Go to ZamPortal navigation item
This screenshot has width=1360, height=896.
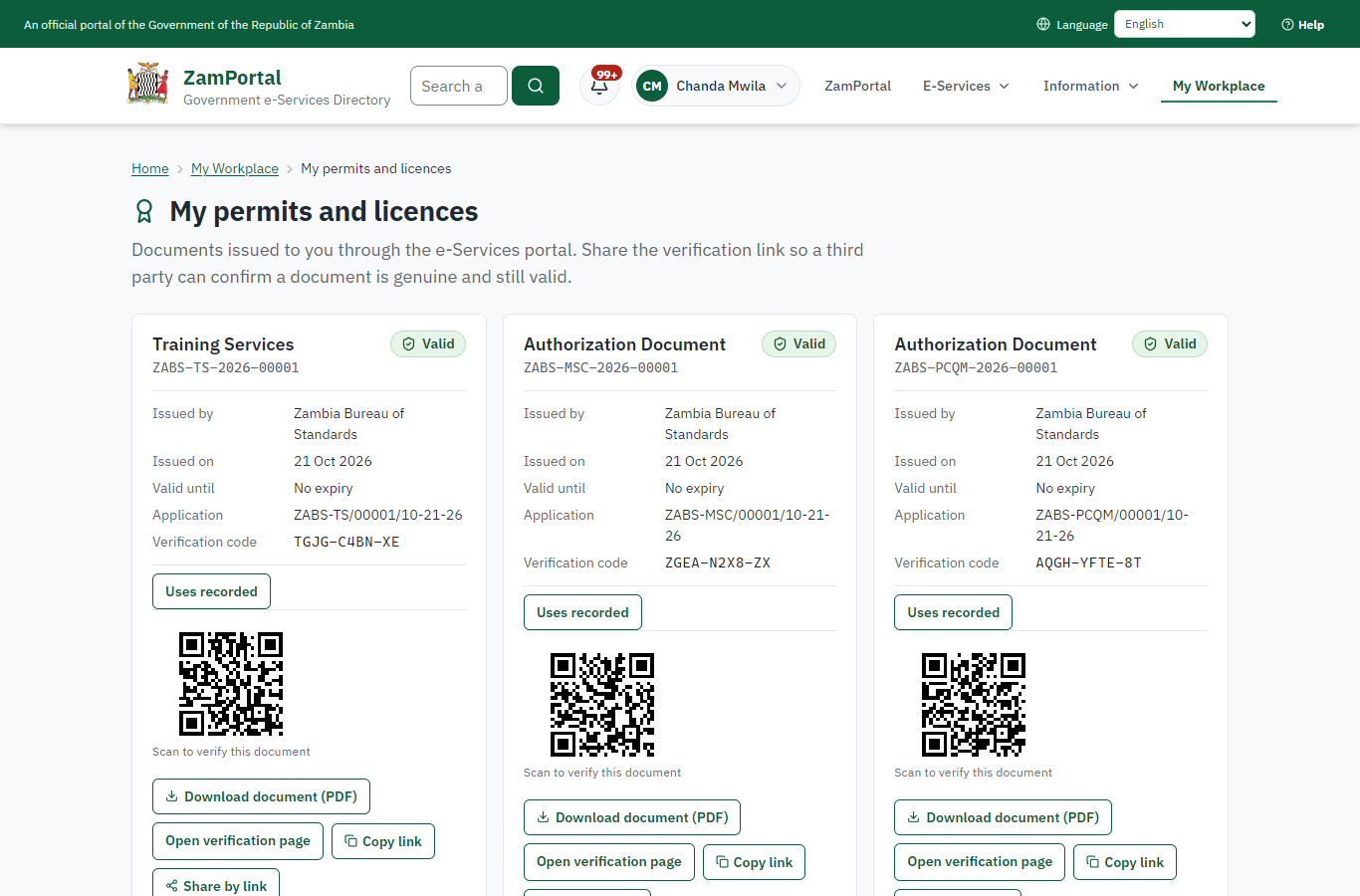(857, 86)
